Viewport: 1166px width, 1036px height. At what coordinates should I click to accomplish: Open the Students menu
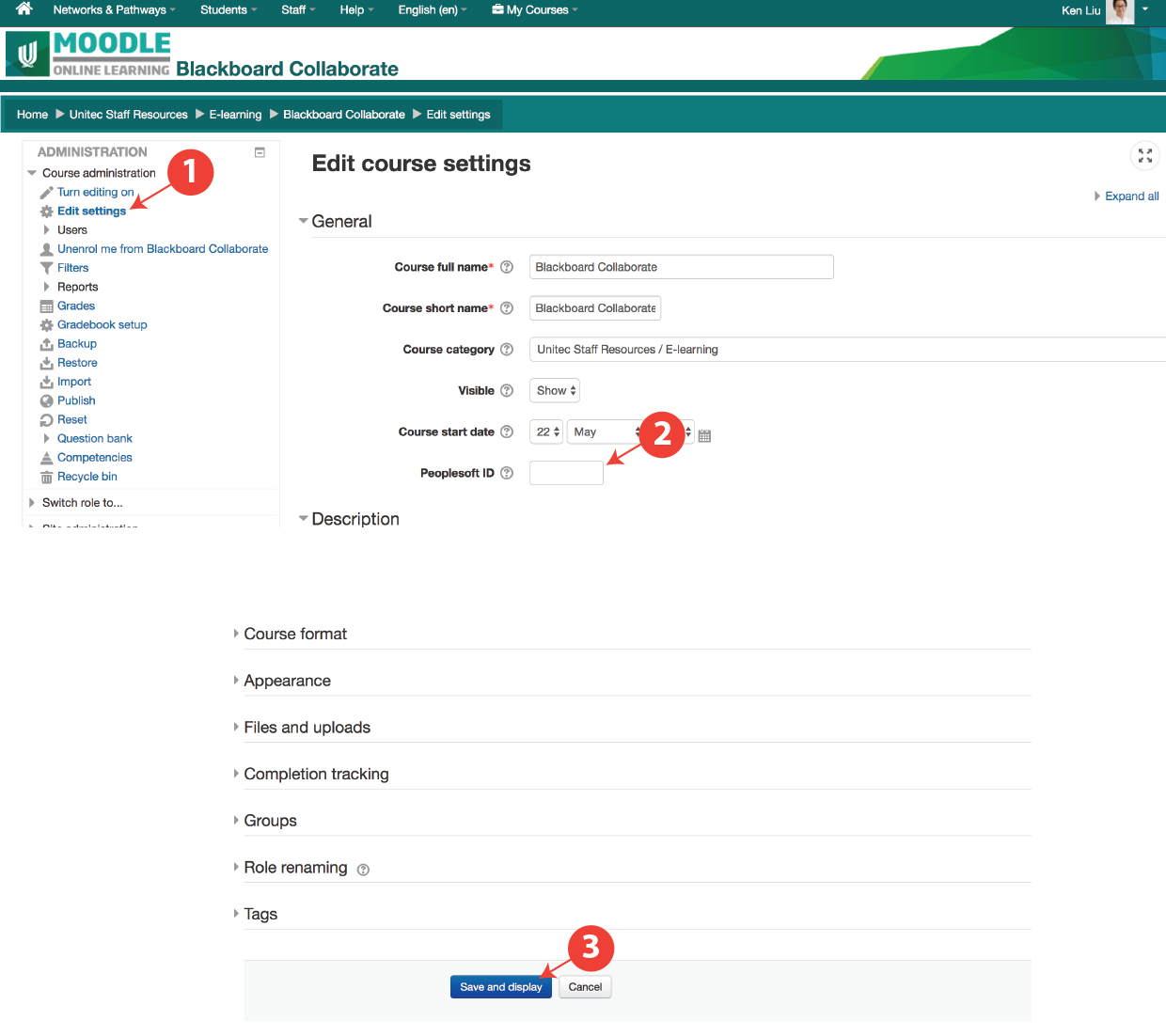[x=228, y=10]
